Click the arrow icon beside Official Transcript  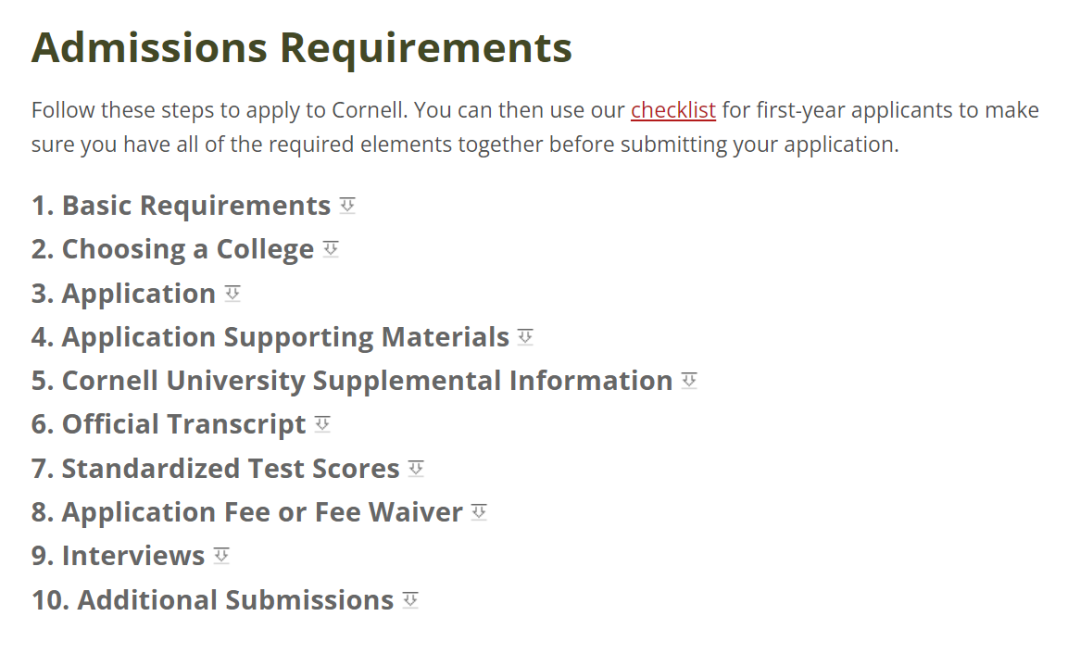tap(322, 424)
